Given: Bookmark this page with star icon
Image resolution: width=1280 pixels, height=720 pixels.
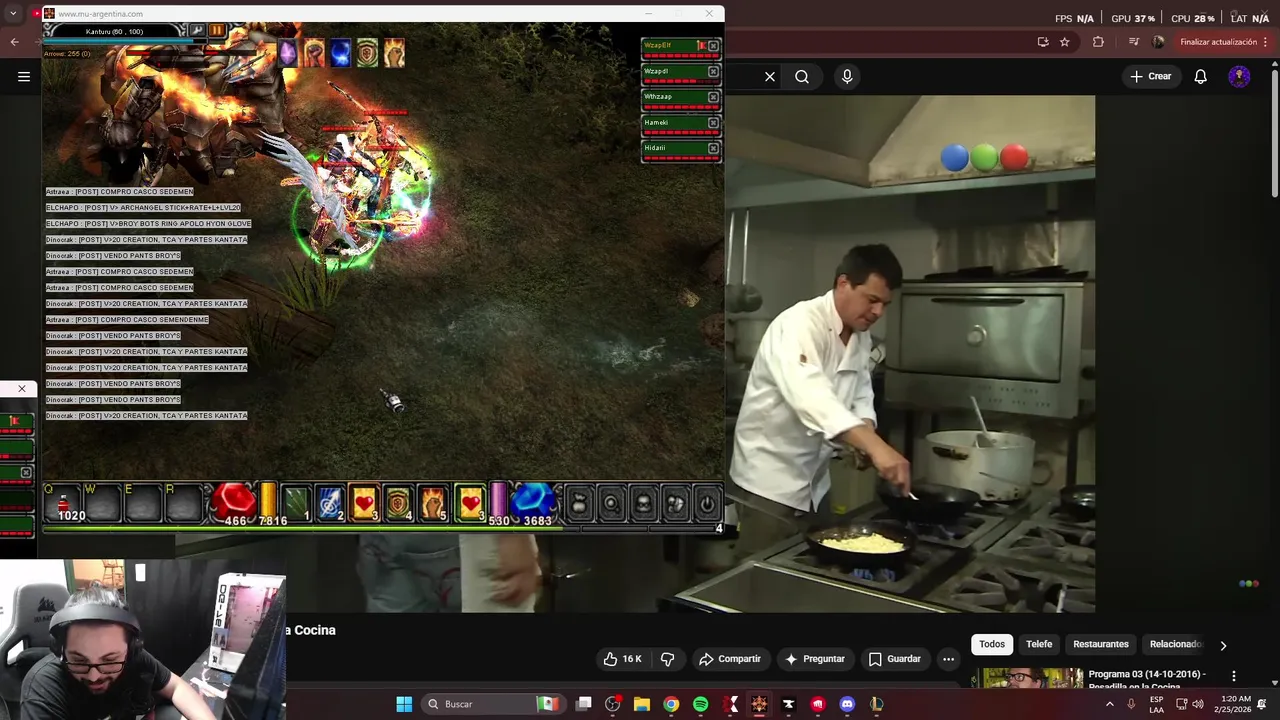Looking at the screenshot, I should tap(1065, 42).
